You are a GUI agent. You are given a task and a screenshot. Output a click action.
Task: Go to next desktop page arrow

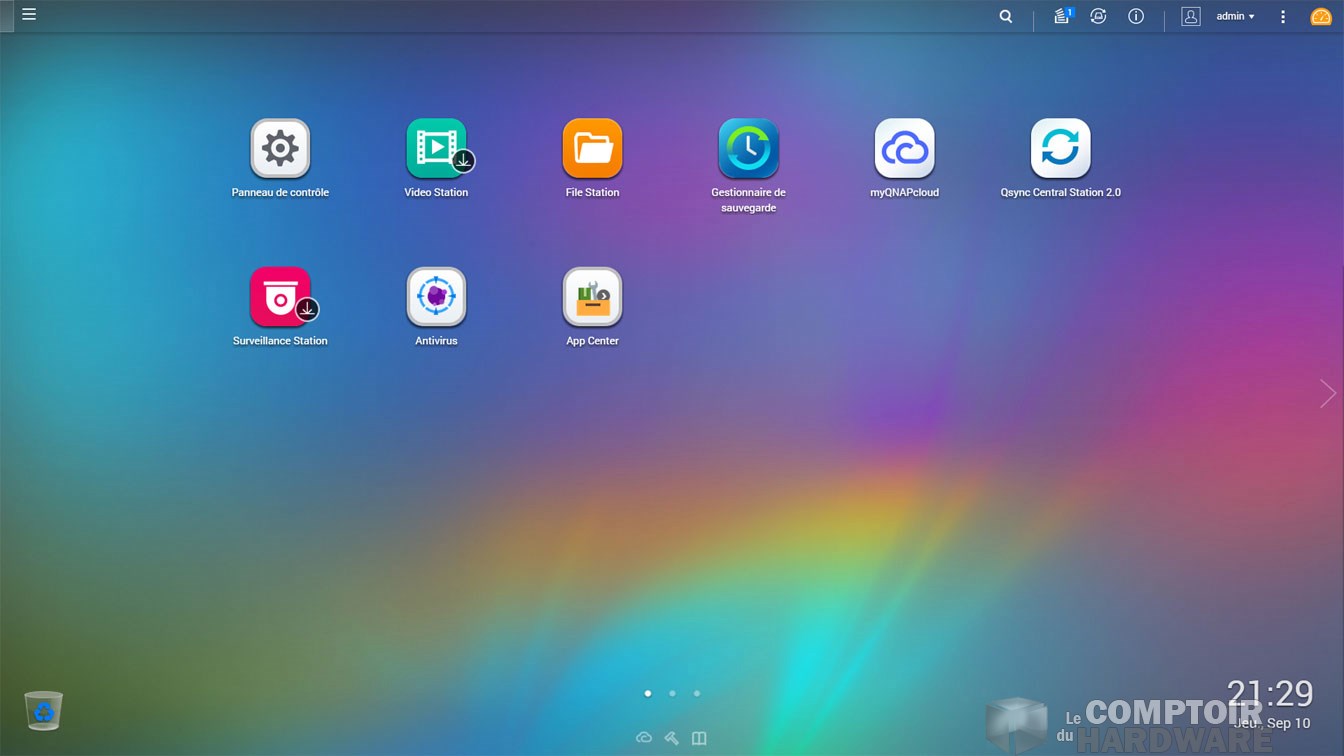1327,394
